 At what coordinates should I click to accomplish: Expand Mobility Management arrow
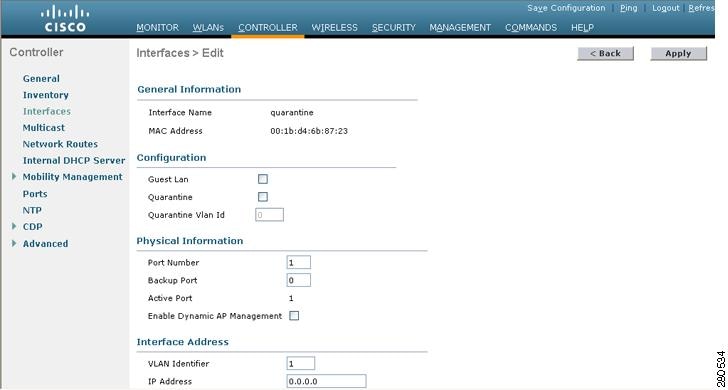pos(14,176)
